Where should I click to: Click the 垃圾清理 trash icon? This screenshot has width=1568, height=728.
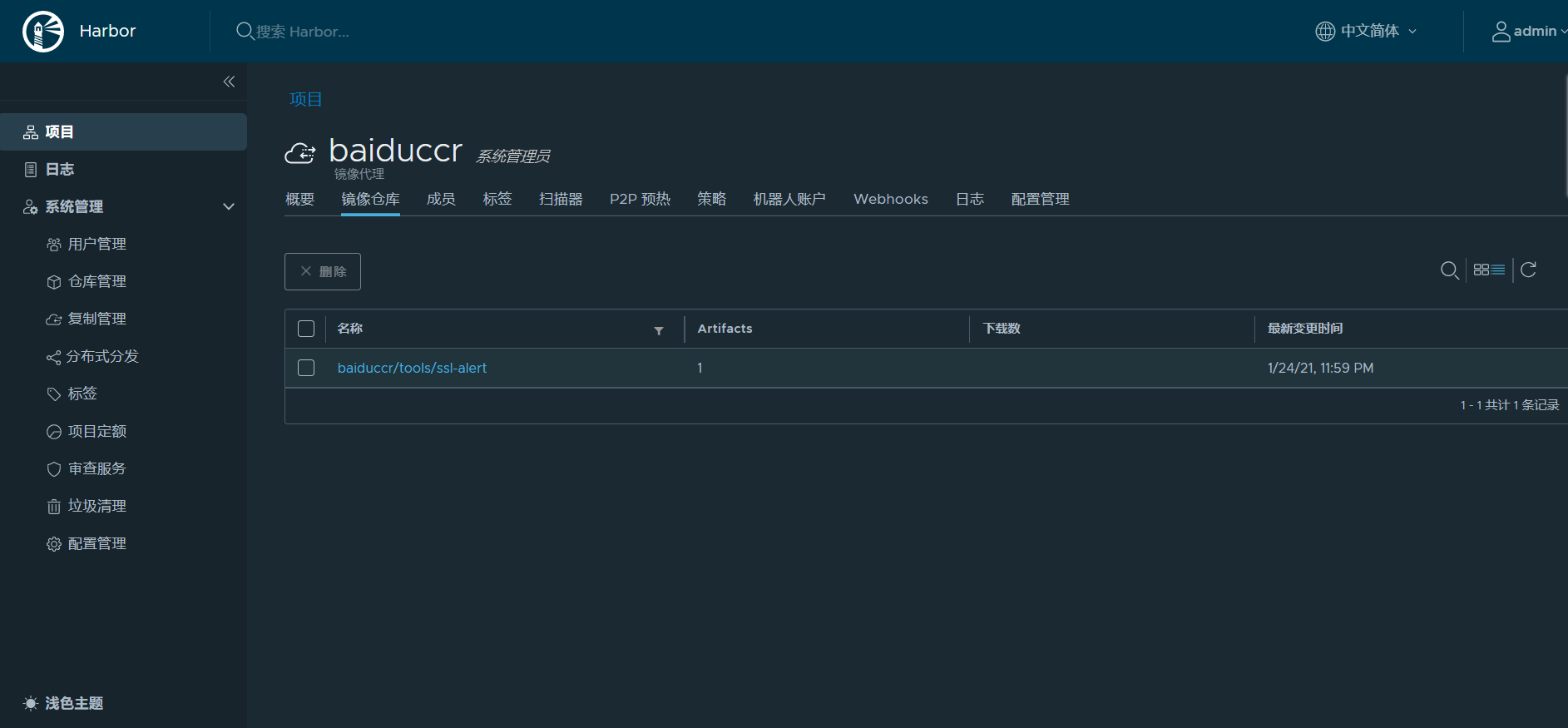54,507
